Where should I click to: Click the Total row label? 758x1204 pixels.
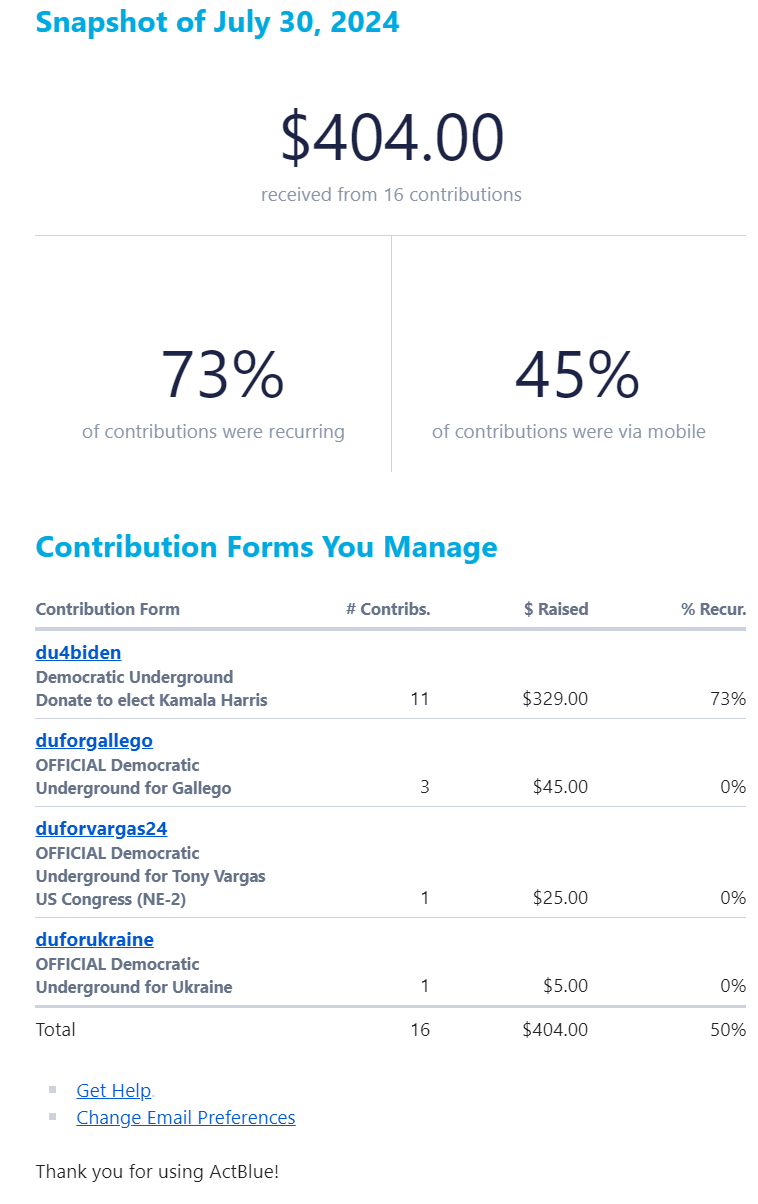[x=56, y=1029]
